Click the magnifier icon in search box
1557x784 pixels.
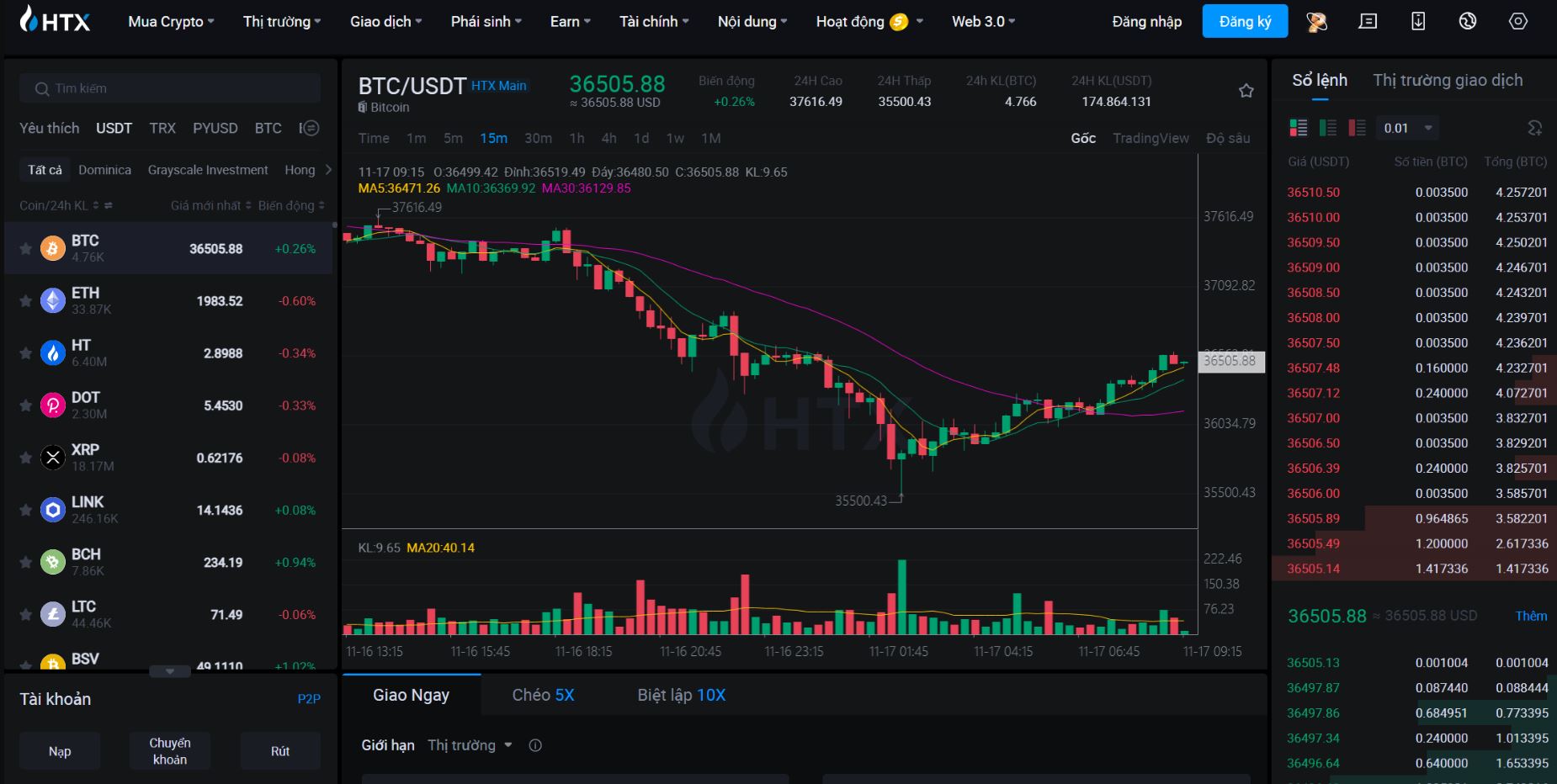click(x=42, y=88)
